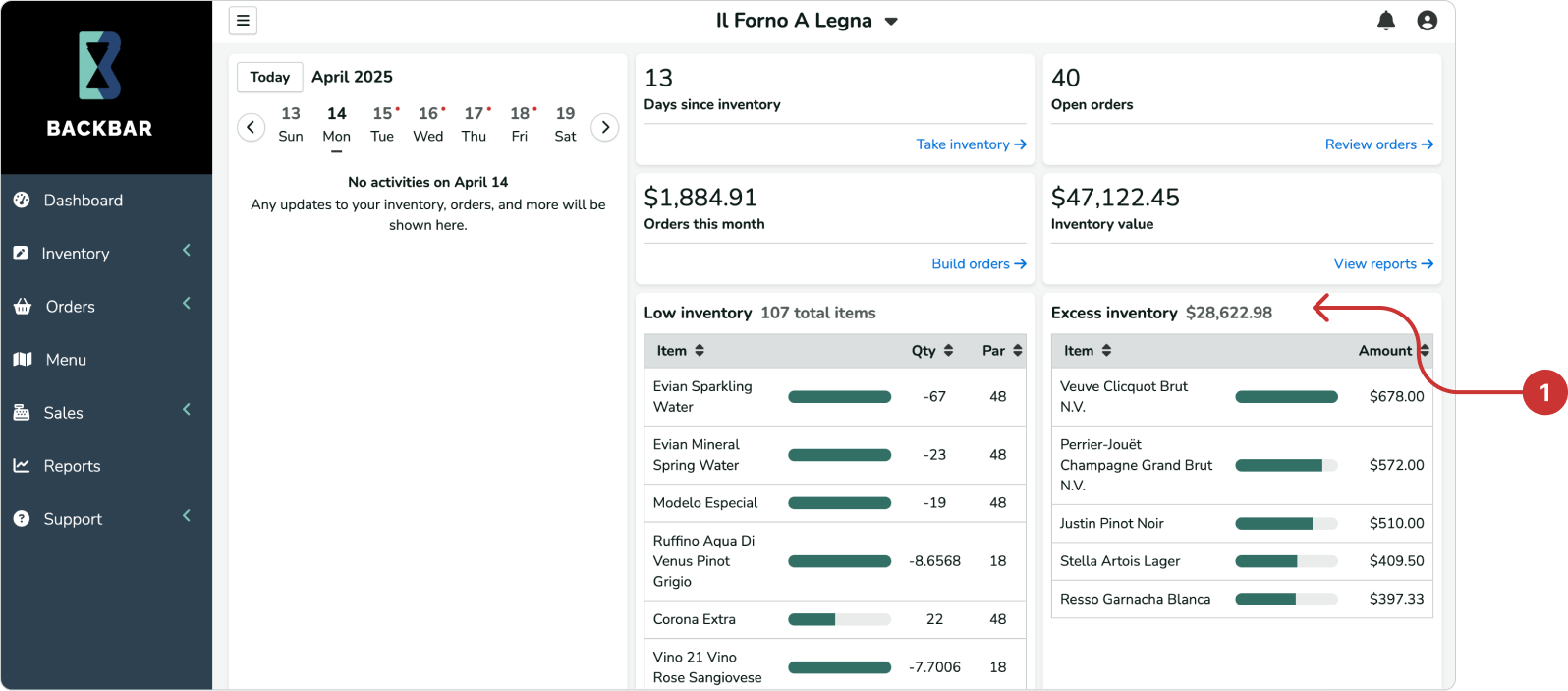This screenshot has height=691, width=1568.
Task: Click the Backbar logo
Action: (99, 85)
